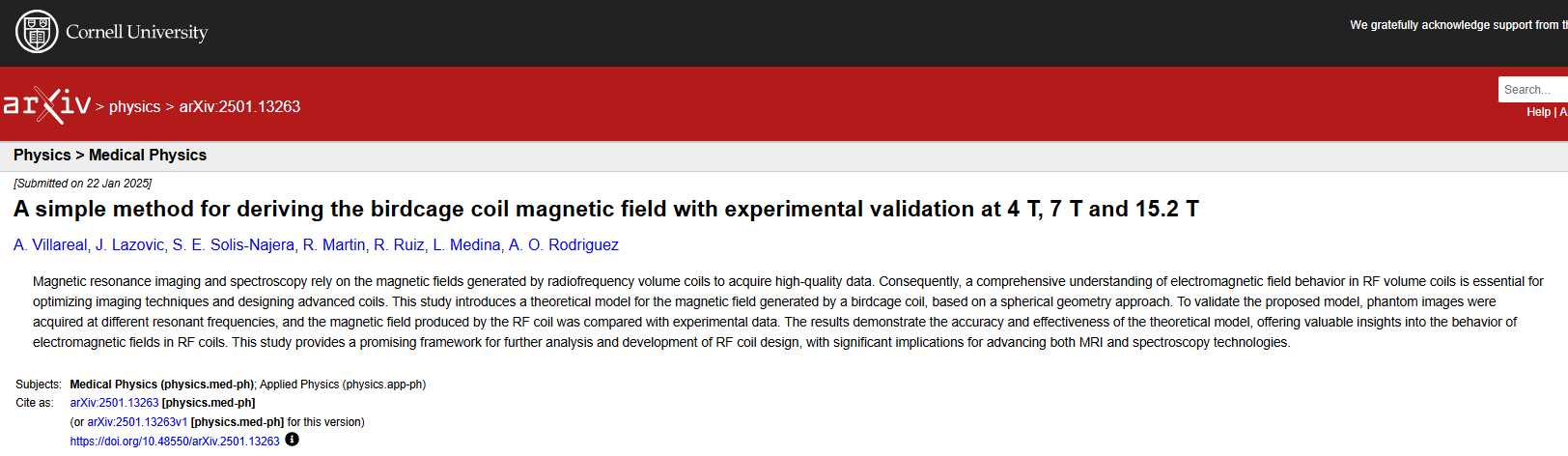This screenshot has width=1568, height=456.
Task: View author S. E. Solis-Najera
Action: [233, 245]
